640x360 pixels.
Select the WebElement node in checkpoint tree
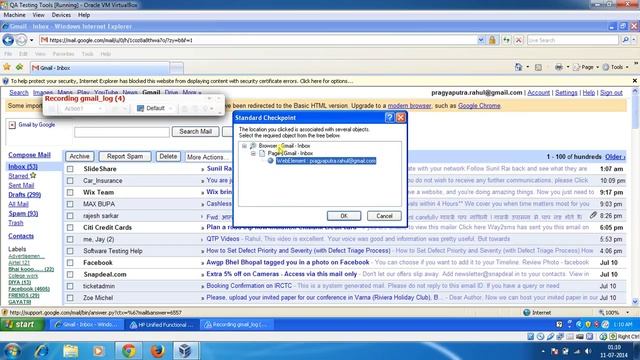click(x=326, y=161)
